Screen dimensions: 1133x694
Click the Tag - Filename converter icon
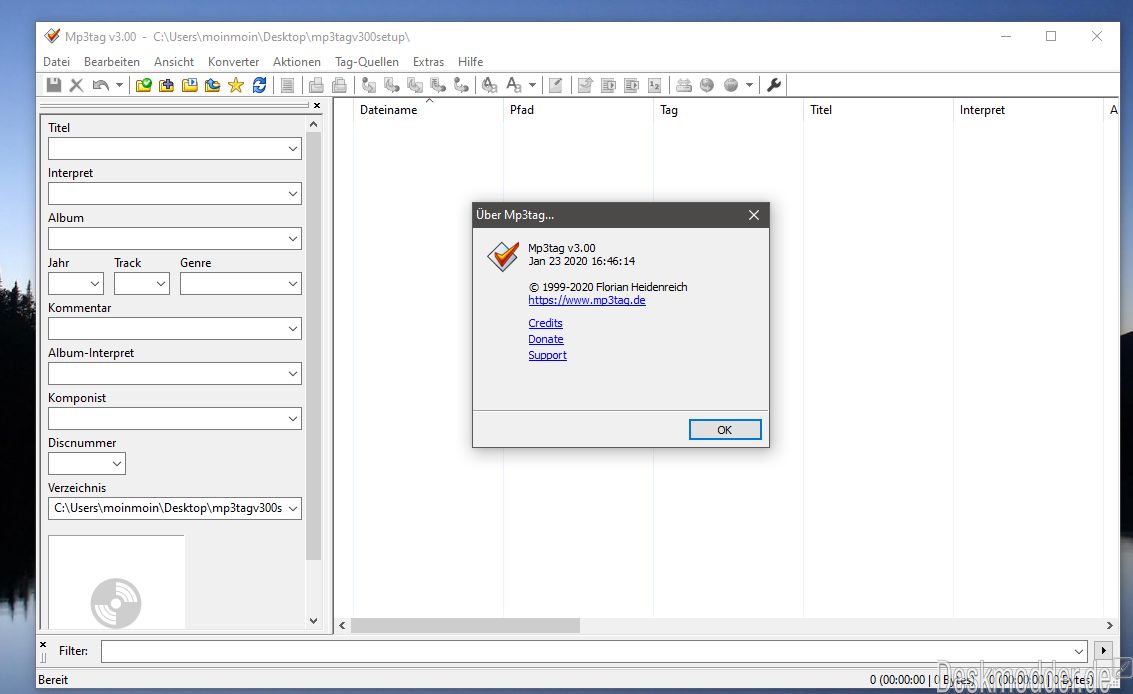pyautogui.click(x=369, y=85)
